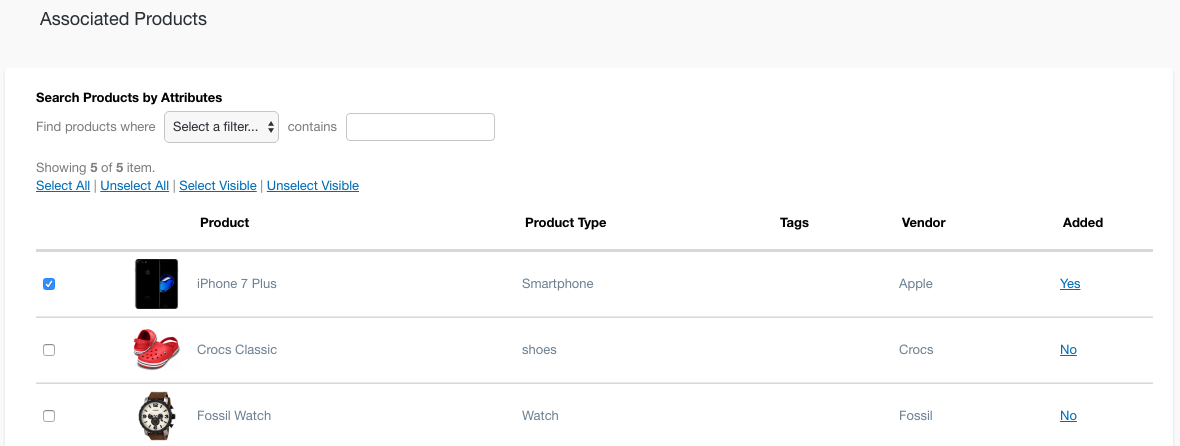The height and width of the screenshot is (446, 1180).
Task: Focus the contains search text field
Action: click(420, 127)
